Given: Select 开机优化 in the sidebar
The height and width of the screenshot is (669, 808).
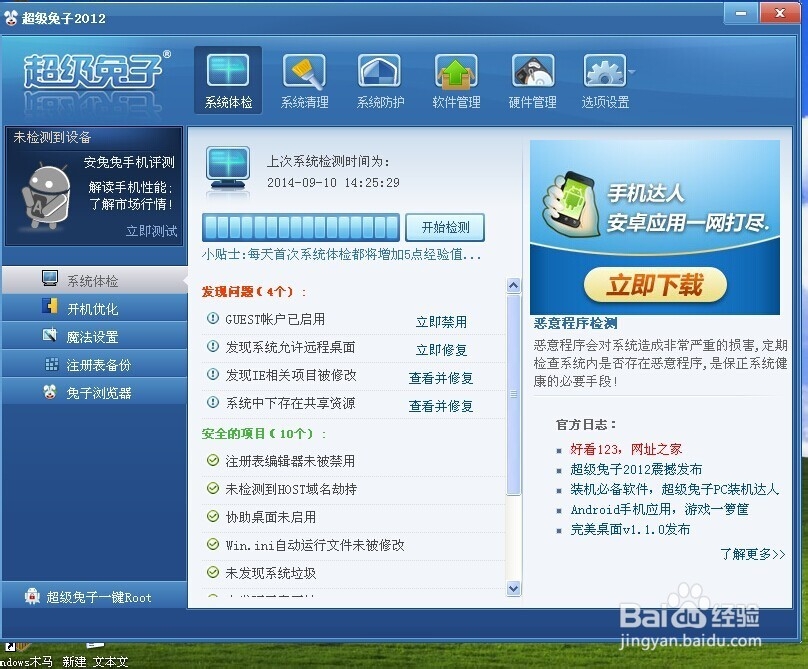Looking at the screenshot, I should (95, 308).
